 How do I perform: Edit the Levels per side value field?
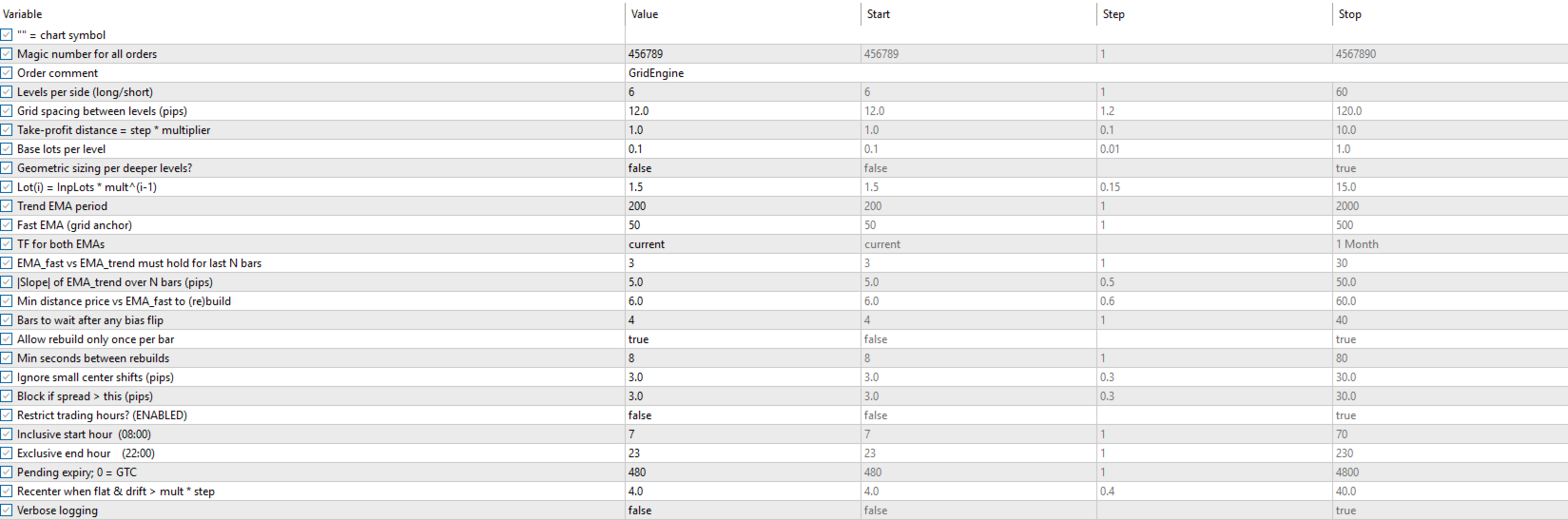coord(743,92)
